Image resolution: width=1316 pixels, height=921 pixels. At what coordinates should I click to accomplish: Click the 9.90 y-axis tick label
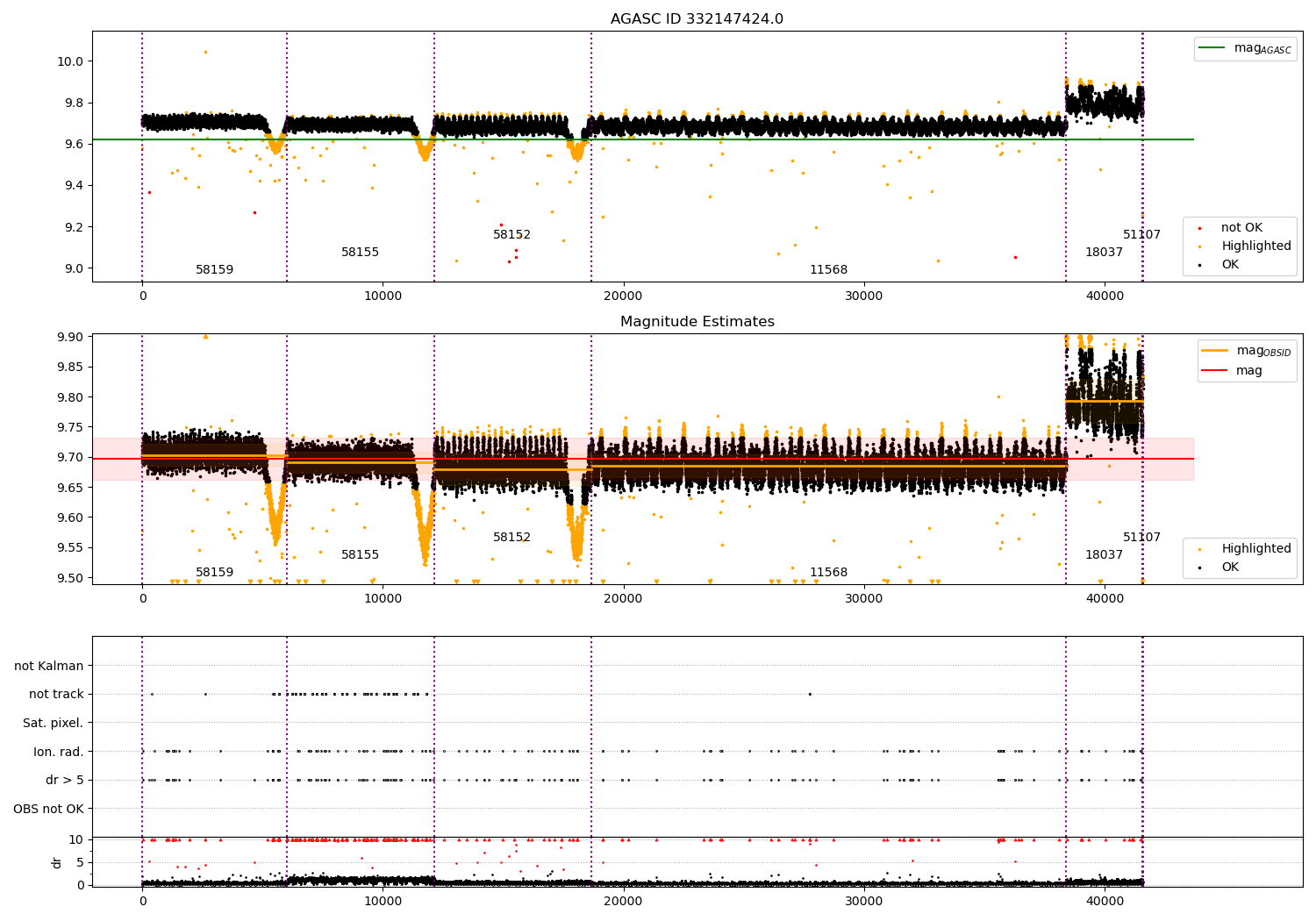(x=69, y=337)
